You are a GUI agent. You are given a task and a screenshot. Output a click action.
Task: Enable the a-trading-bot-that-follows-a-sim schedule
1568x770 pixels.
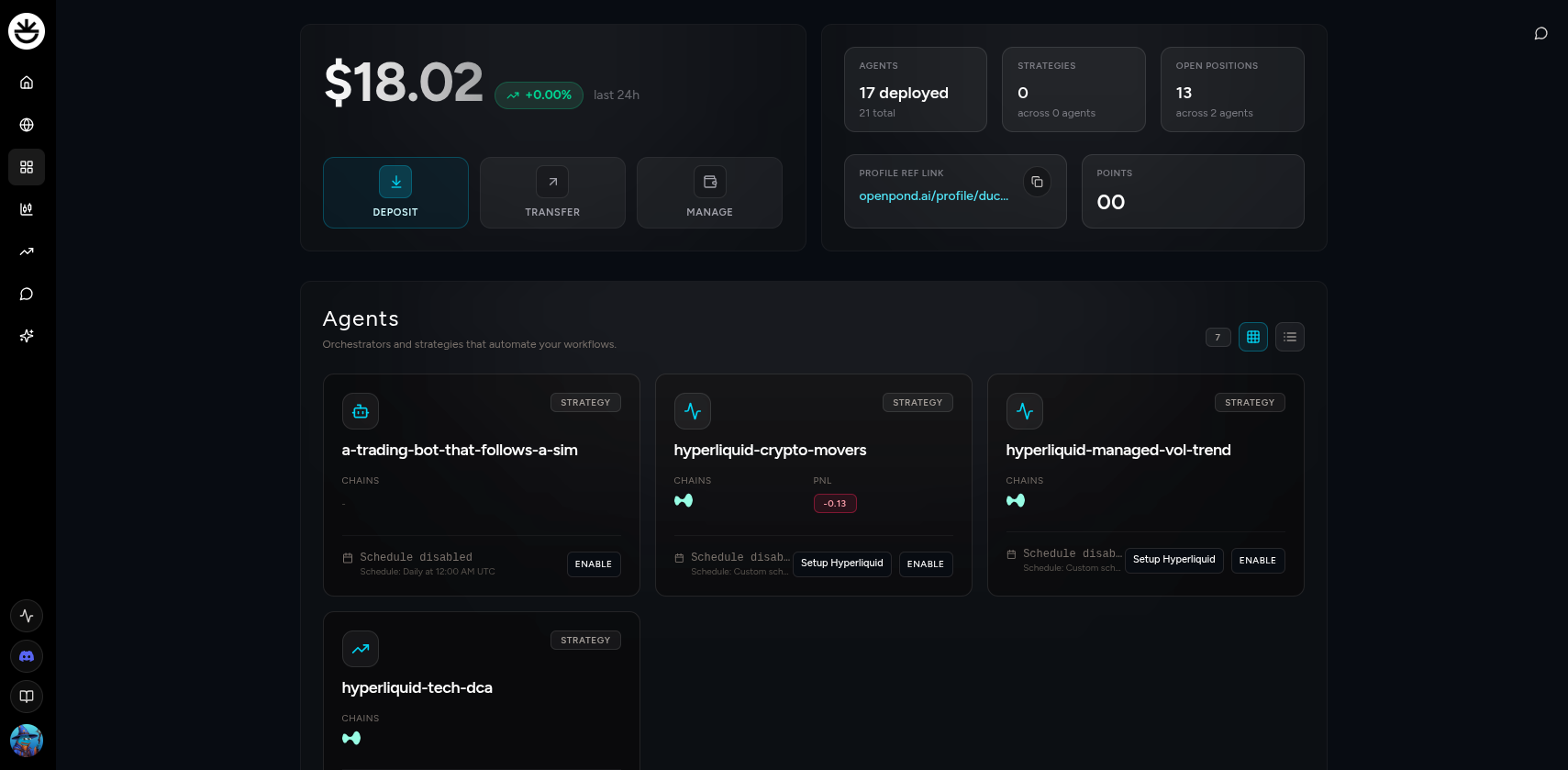point(593,564)
